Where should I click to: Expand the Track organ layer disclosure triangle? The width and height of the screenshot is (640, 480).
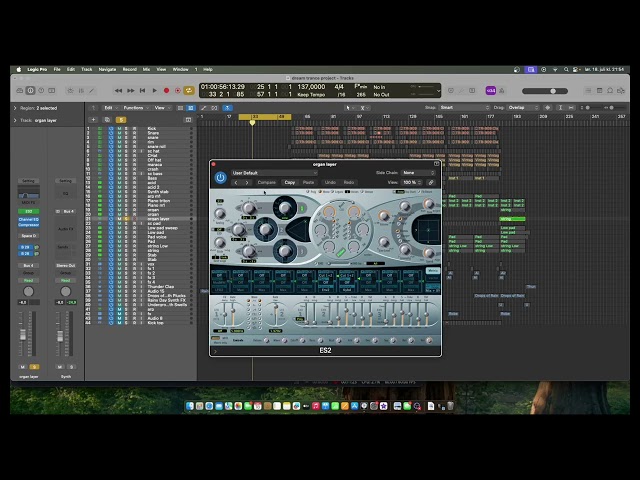click(x=15, y=120)
